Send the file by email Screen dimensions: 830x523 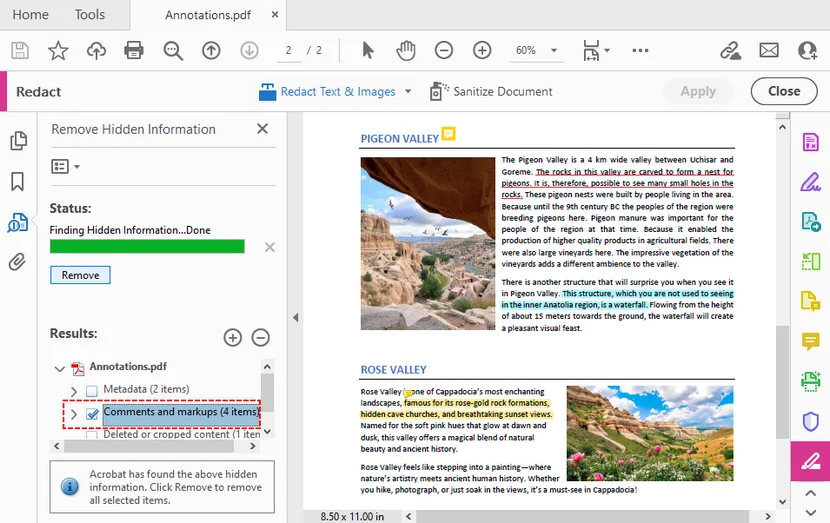click(x=769, y=51)
